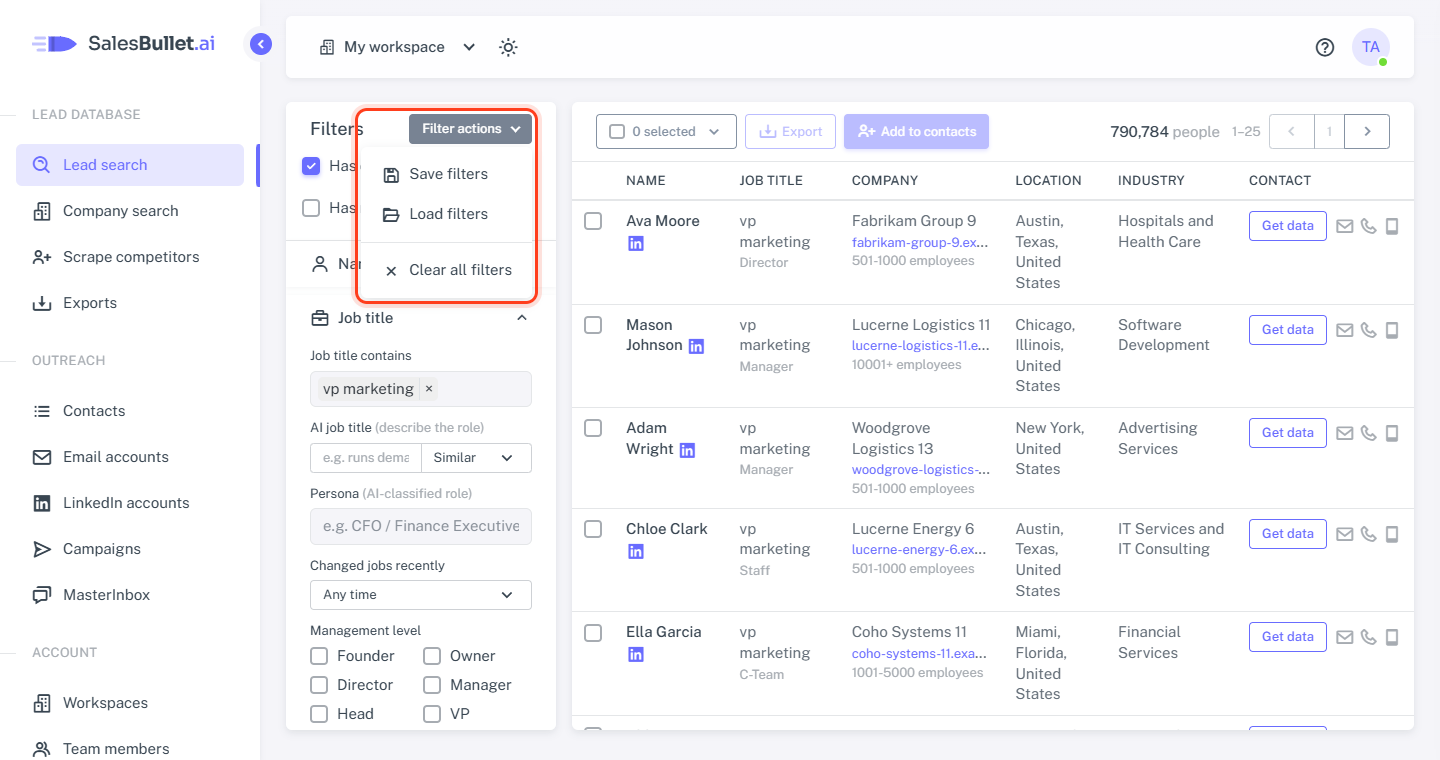Open Scrape competitors in the sidebar
This screenshot has width=1440, height=760.
click(x=130, y=257)
